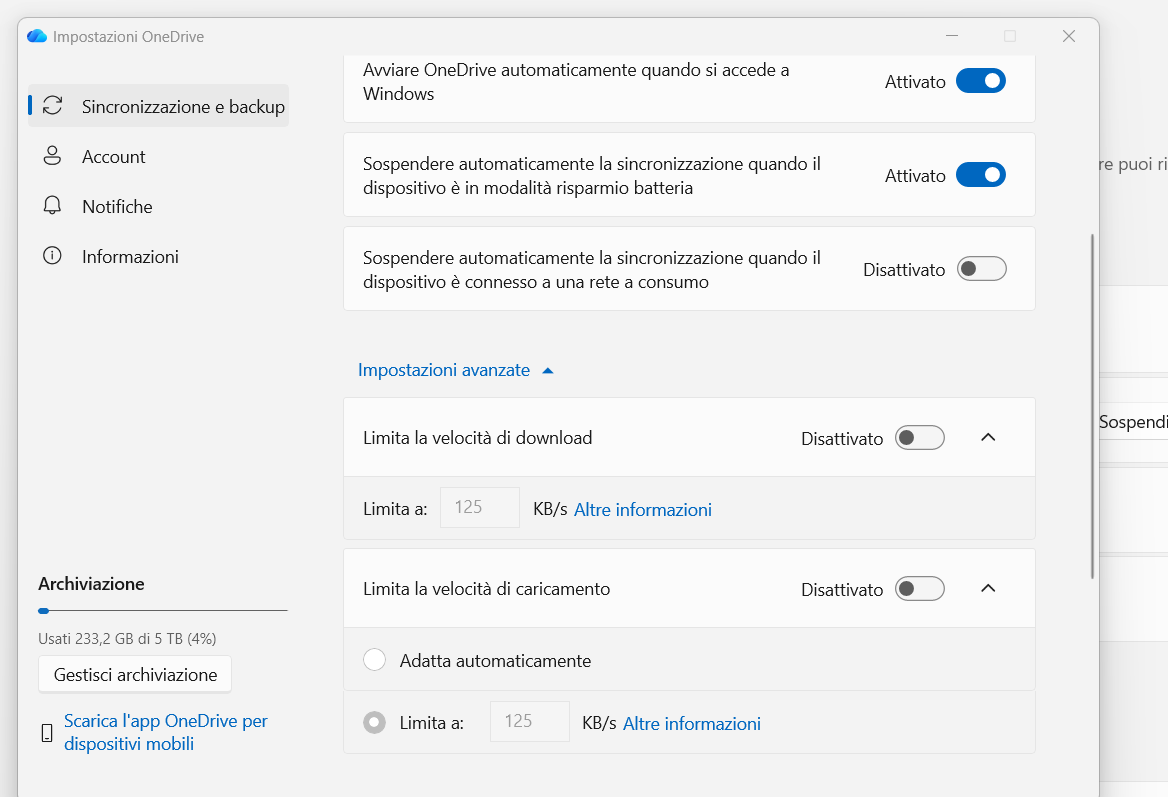Open Scarica l'app OneDrive per dispositivi mobili link

(x=165, y=732)
